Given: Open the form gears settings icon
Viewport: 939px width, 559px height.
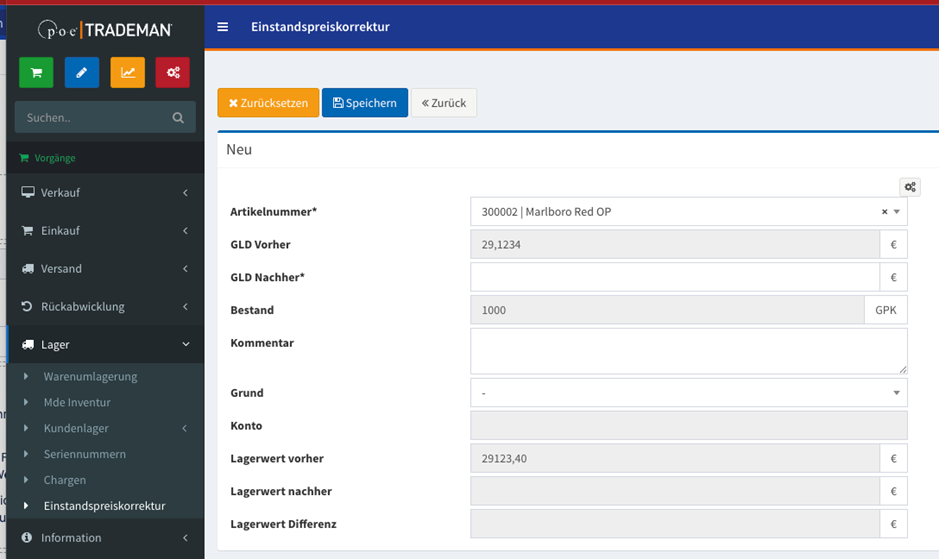Looking at the screenshot, I should [x=910, y=187].
